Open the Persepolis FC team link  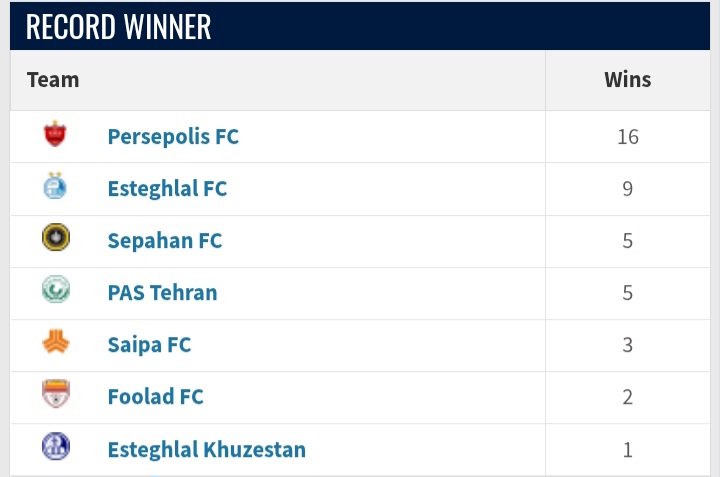point(173,137)
